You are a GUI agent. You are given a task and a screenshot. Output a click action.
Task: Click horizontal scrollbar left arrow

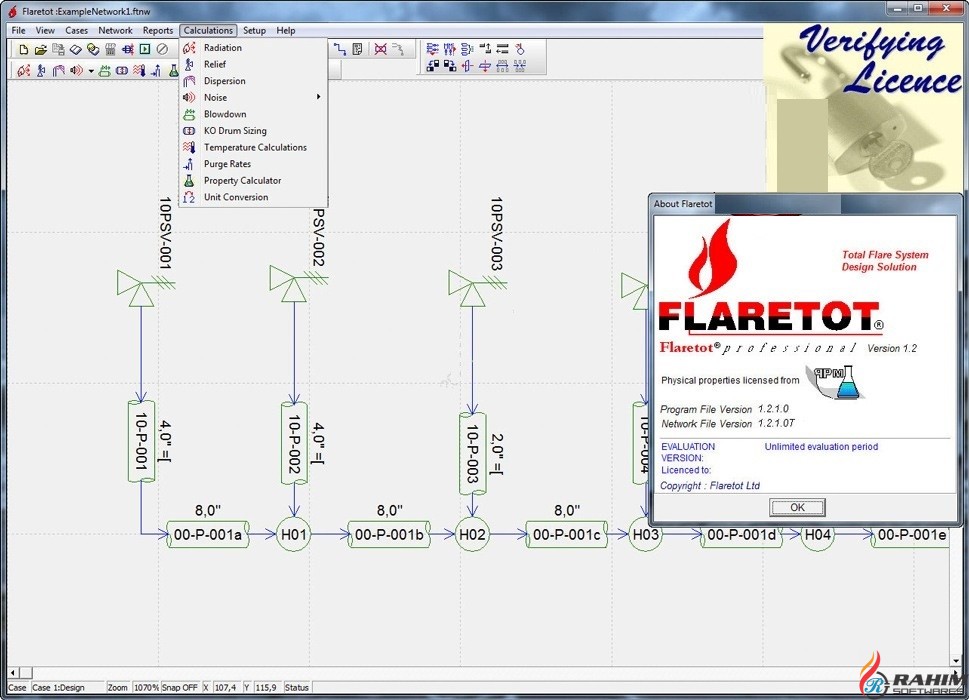(13, 672)
